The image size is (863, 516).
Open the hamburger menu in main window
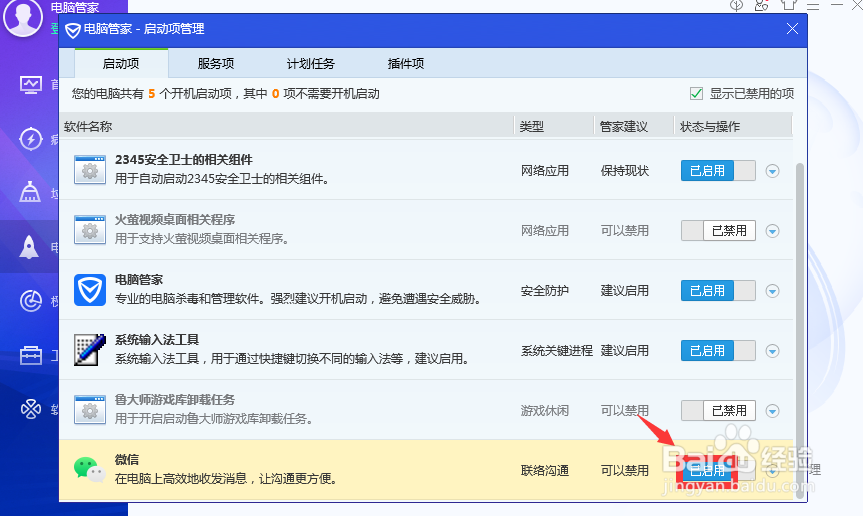click(813, 6)
